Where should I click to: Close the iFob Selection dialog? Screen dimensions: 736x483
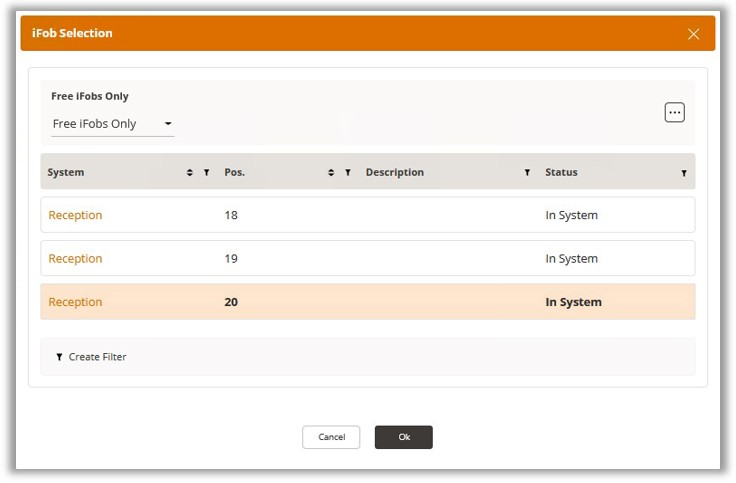coord(694,34)
